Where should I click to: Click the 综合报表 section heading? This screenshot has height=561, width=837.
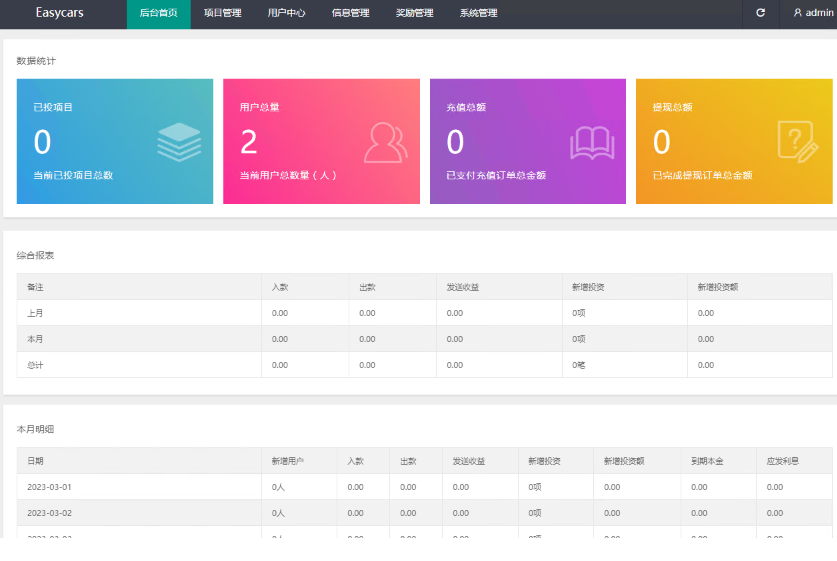(35, 255)
